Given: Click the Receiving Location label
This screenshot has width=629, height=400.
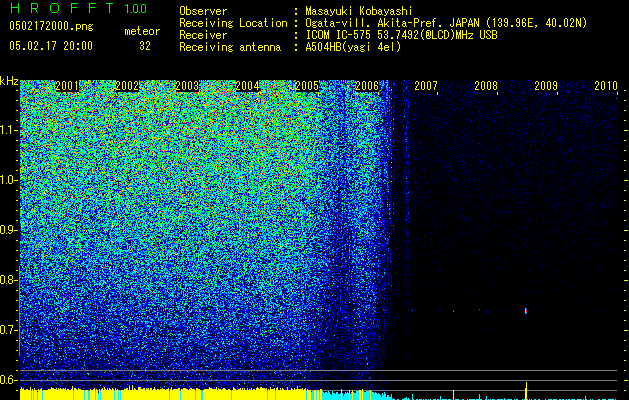Looking at the screenshot, I should pyautogui.click(x=233, y=23).
